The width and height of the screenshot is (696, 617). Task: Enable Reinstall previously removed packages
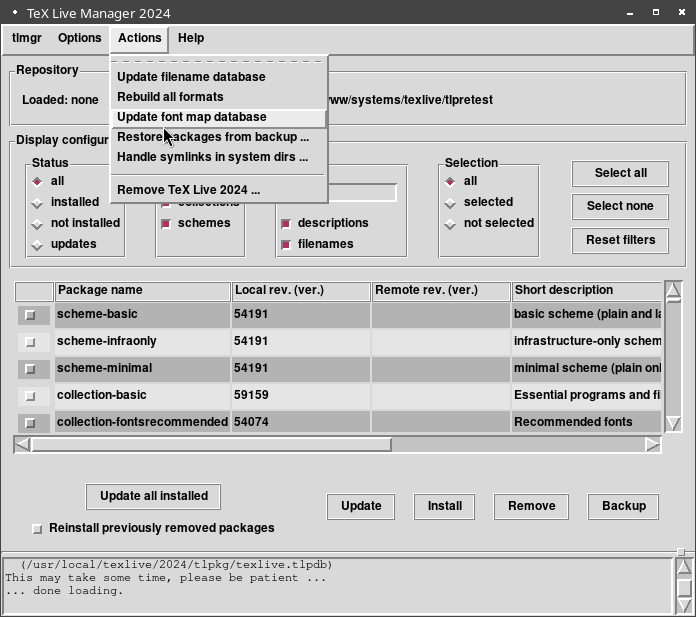[x=38, y=528]
